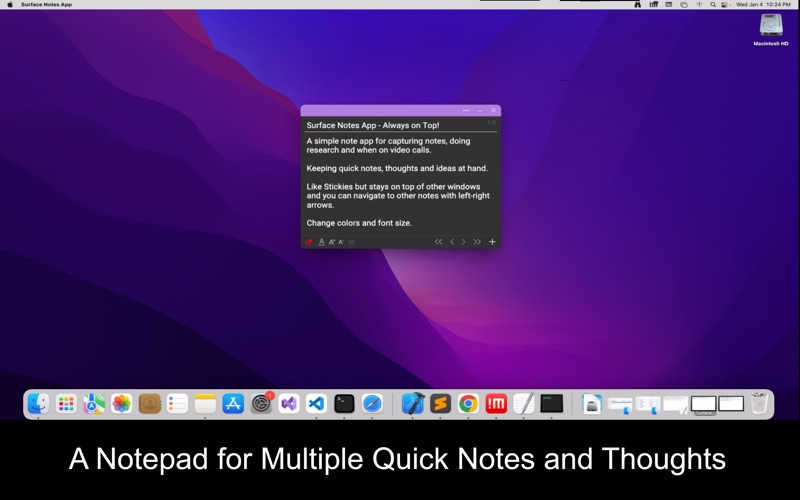The height and width of the screenshot is (500, 800).
Task: Open Finder from the dock
Action: click(38, 404)
